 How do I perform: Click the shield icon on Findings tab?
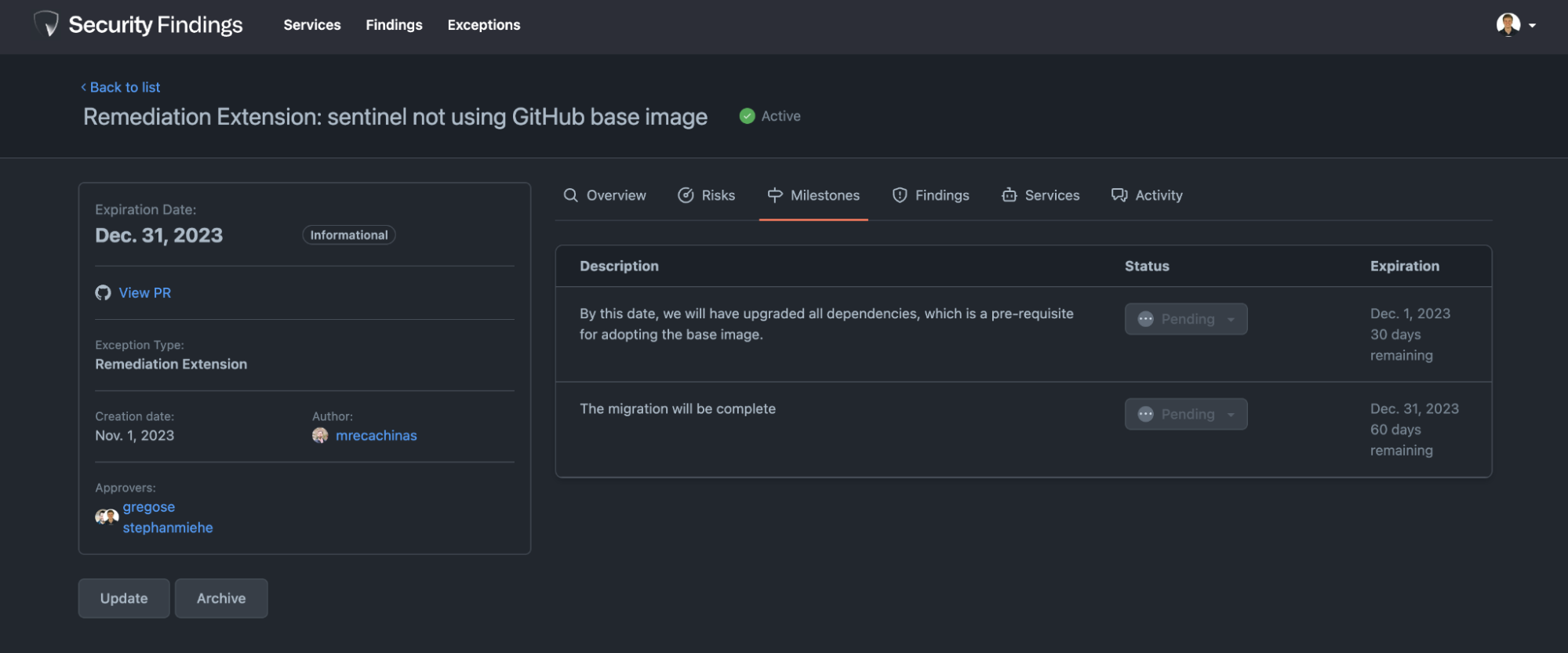pyautogui.click(x=900, y=195)
